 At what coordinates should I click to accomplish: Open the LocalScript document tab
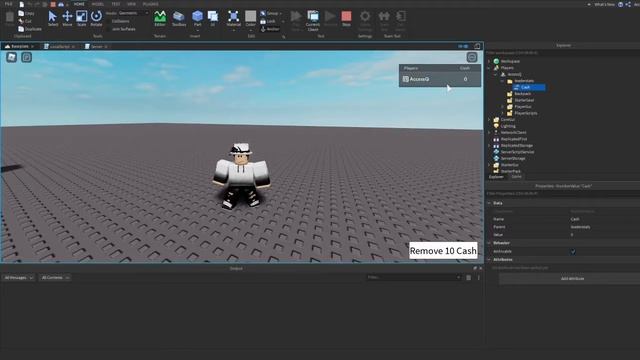(x=60, y=47)
